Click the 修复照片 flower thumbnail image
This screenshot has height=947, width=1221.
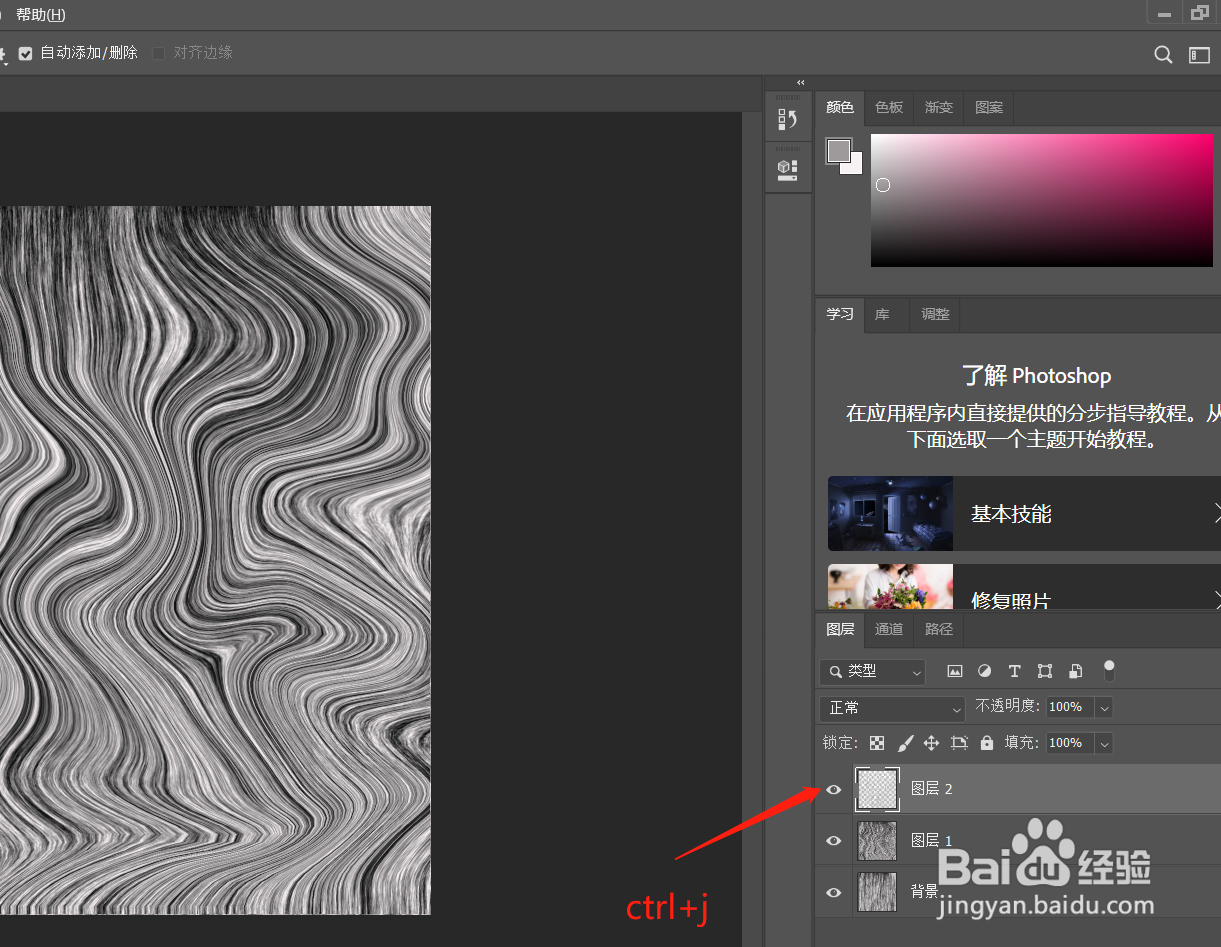pyautogui.click(x=890, y=587)
